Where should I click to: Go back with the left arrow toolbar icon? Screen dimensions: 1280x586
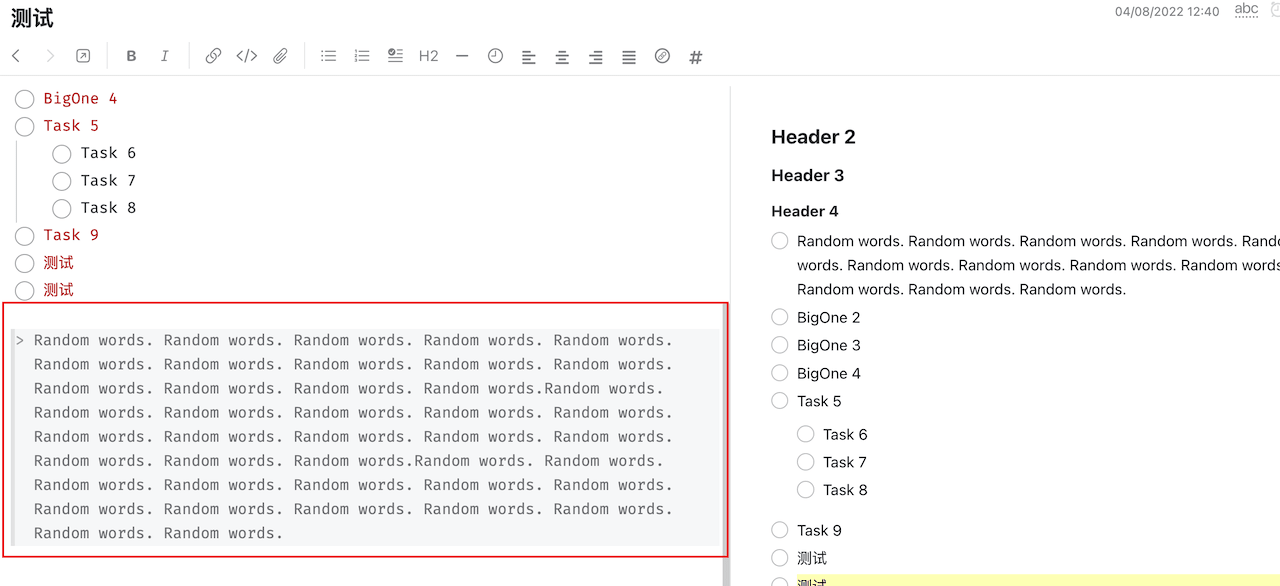16,56
